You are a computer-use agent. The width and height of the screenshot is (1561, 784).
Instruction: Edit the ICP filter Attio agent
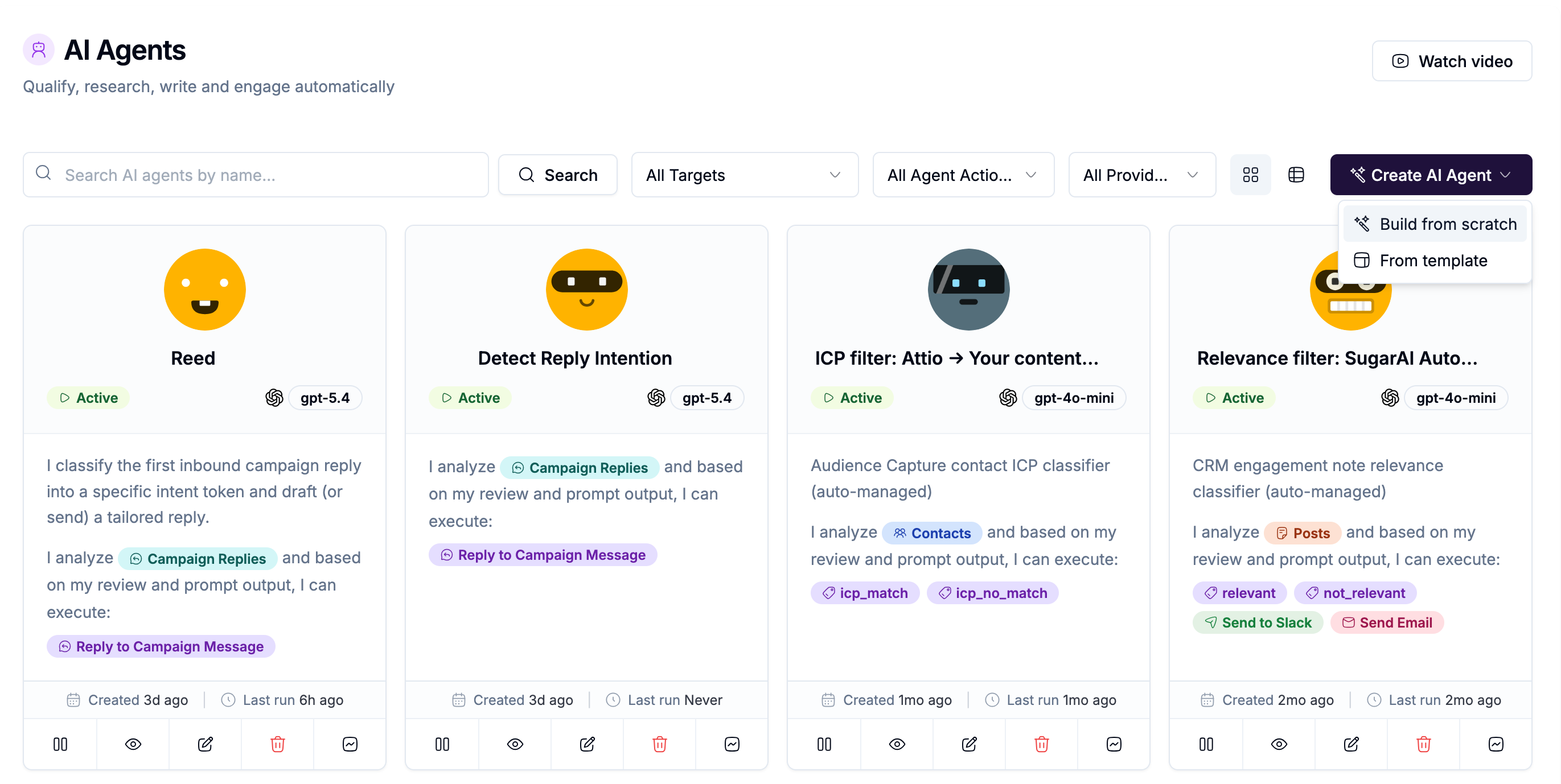(969, 744)
